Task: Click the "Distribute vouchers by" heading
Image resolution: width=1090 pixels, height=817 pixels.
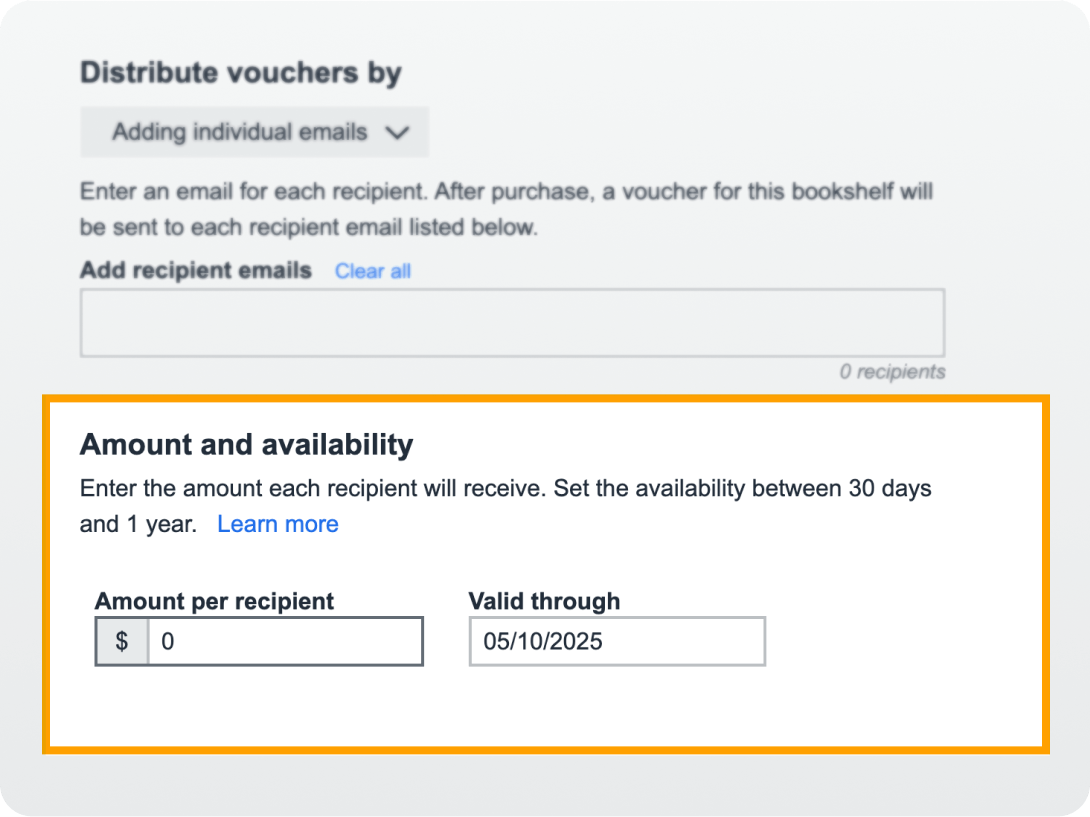Action: (x=240, y=73)
